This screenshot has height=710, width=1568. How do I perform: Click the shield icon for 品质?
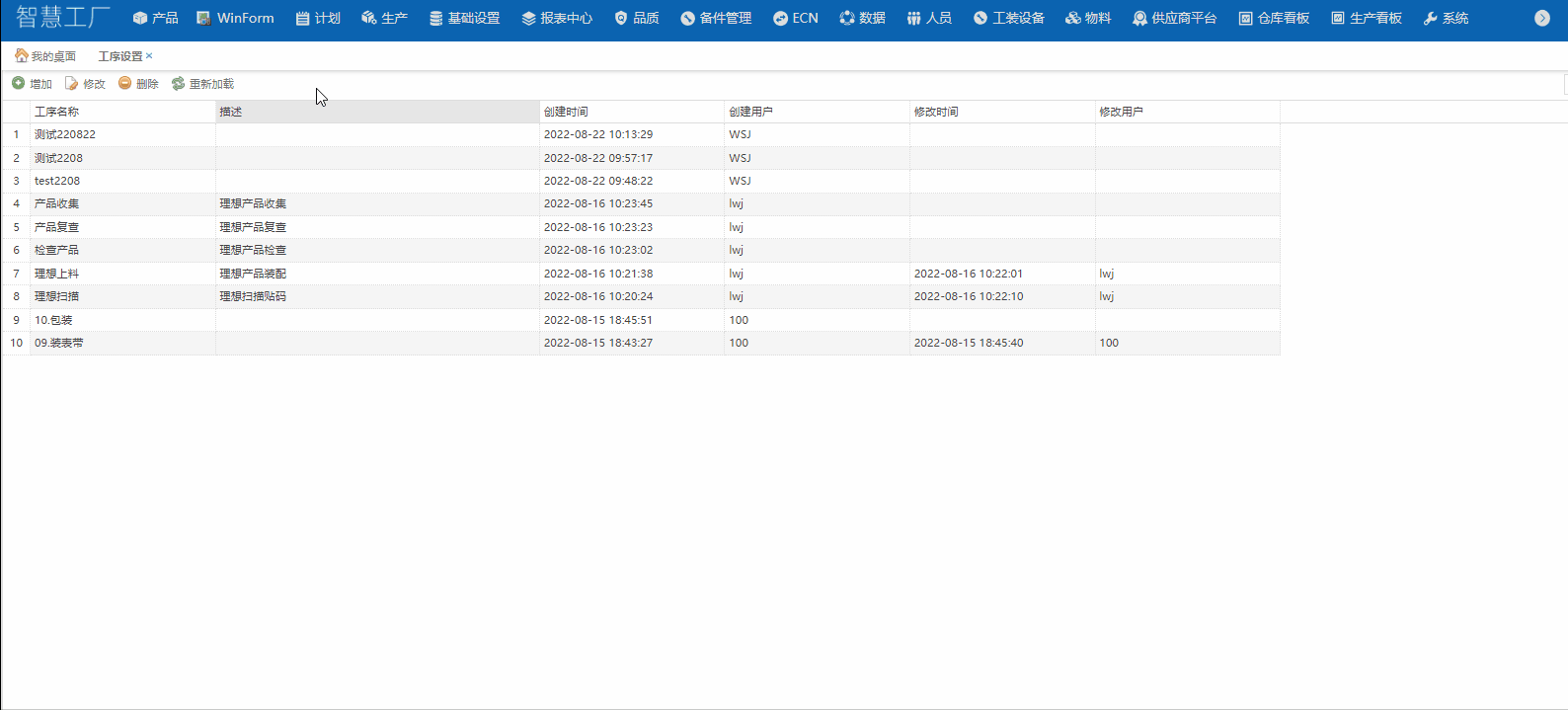point(620,18)
